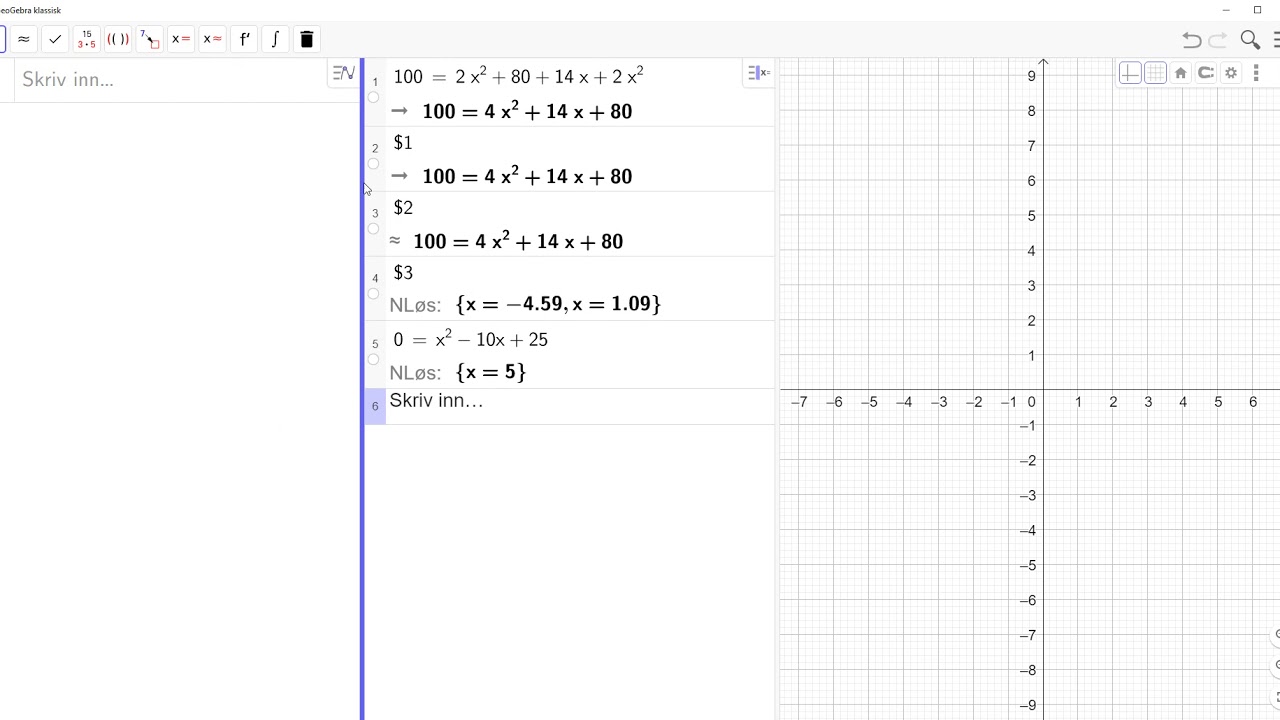Minimize the GeoGebra window
This screenshot has width=1280, height=720.
(x=1226, y=10)
